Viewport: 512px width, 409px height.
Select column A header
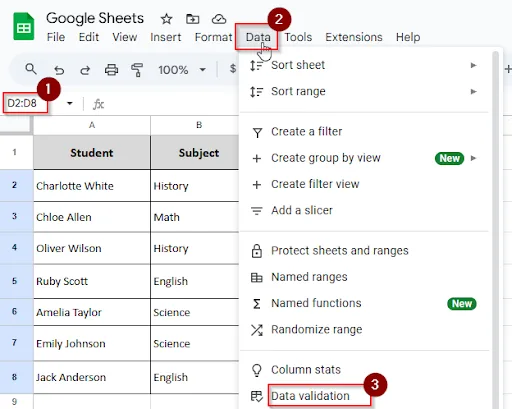click(x=92, y=125)
